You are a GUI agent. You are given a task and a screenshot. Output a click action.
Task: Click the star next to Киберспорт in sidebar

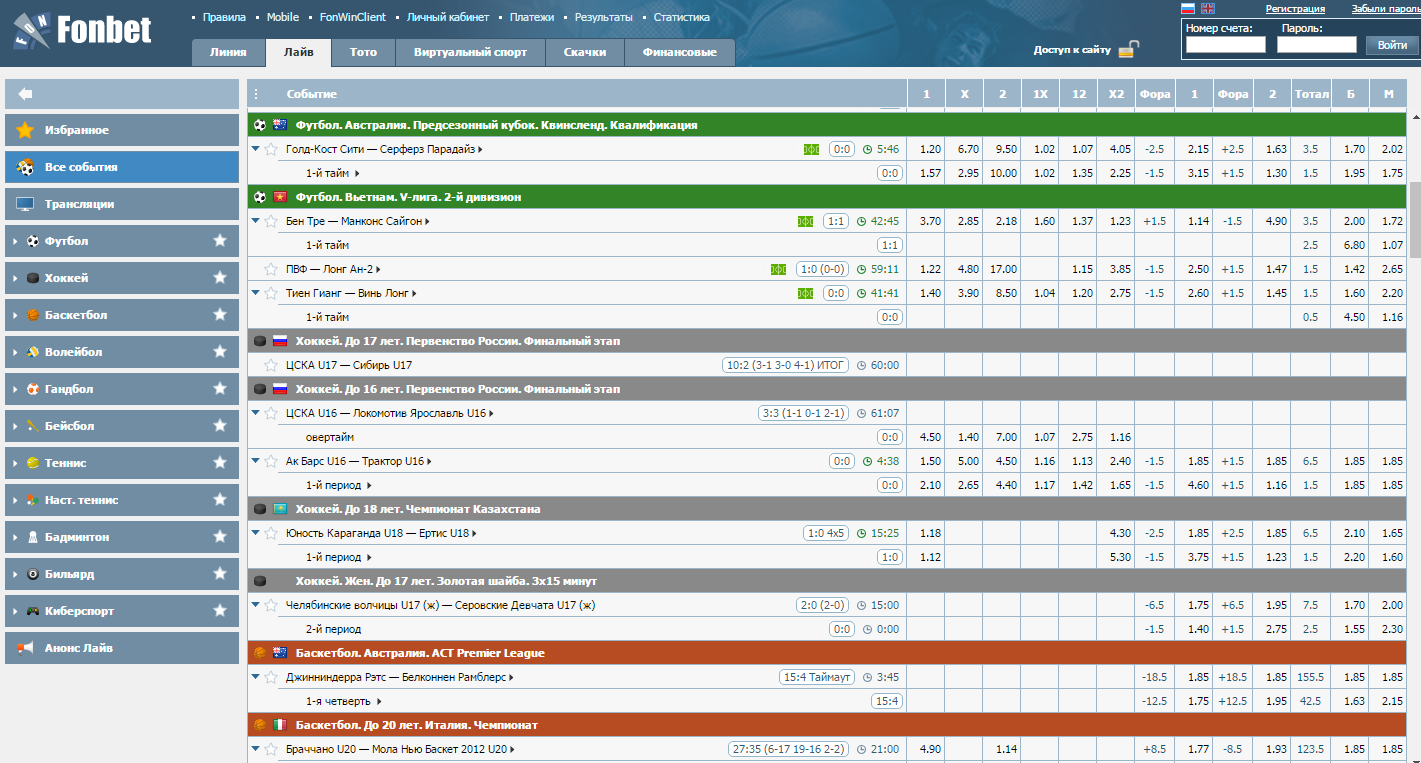coord(219,611)
